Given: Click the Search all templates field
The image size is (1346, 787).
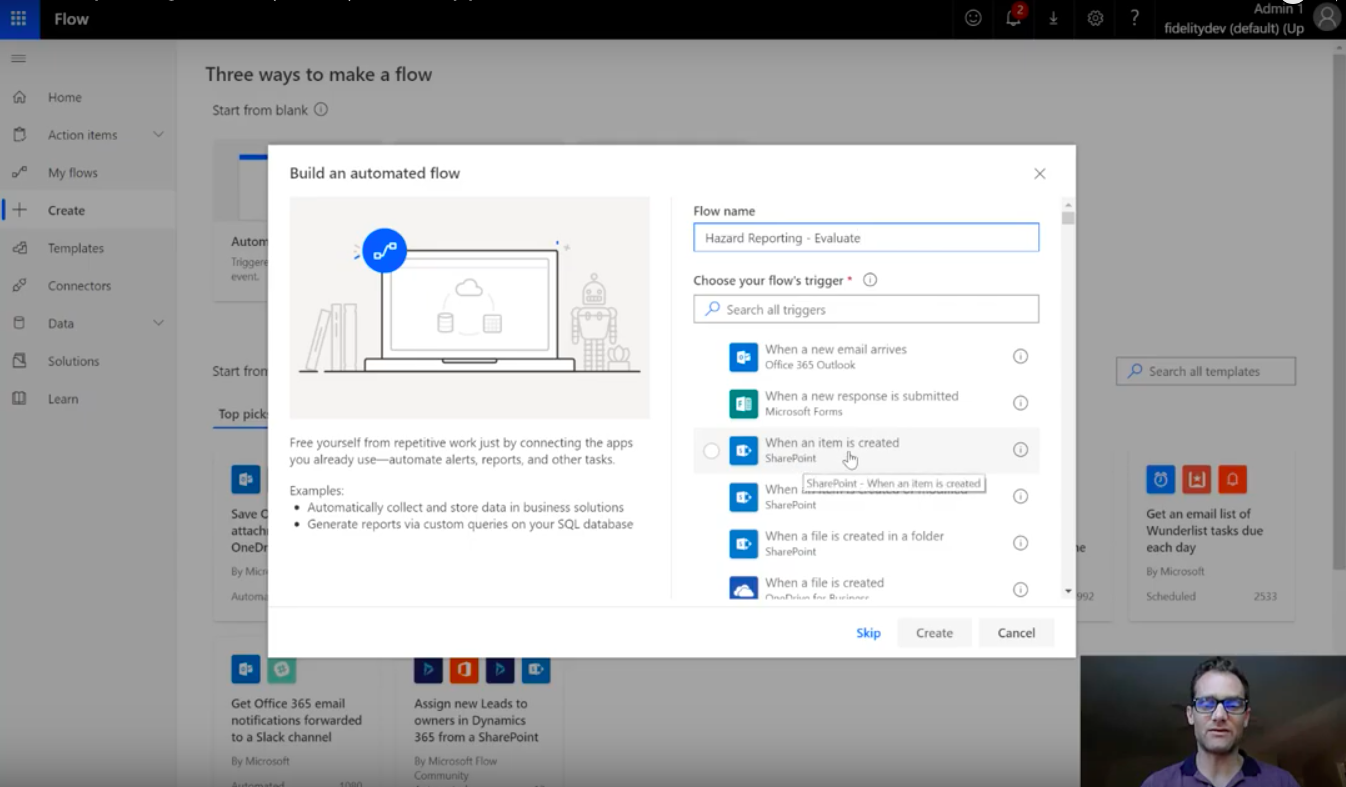Looking at the screenshot, I should click(x=1205, y=371).
